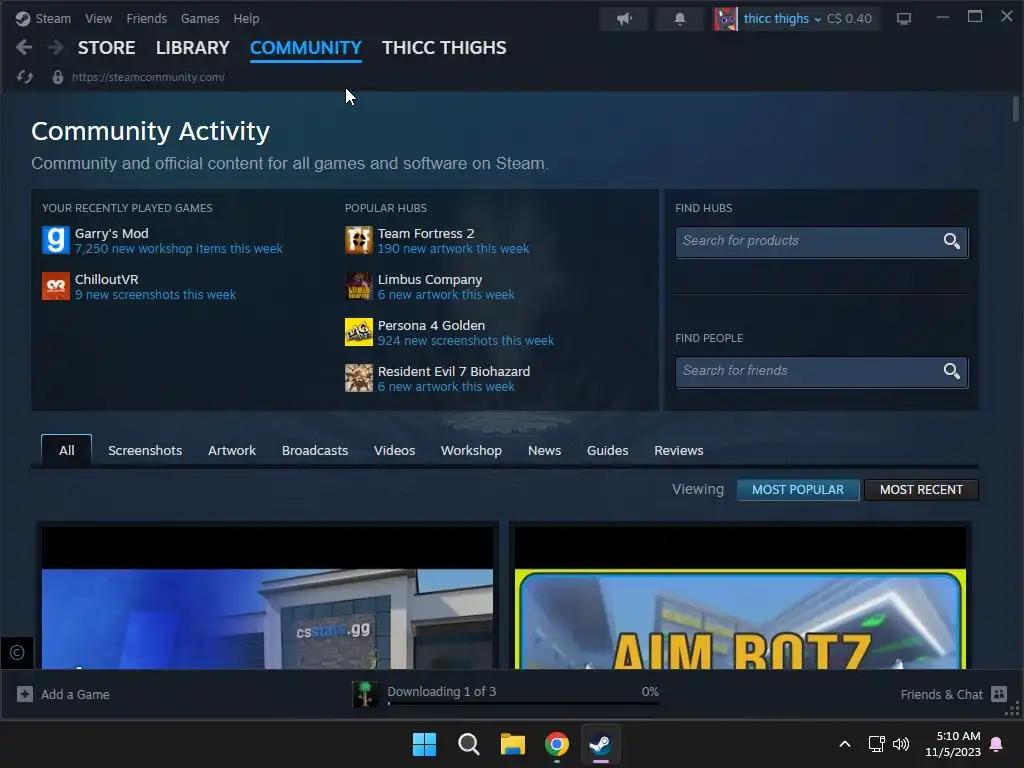Screen dimensions: 1024x768
Task: Click Add a Game label
Action: [x=75, y=695]
